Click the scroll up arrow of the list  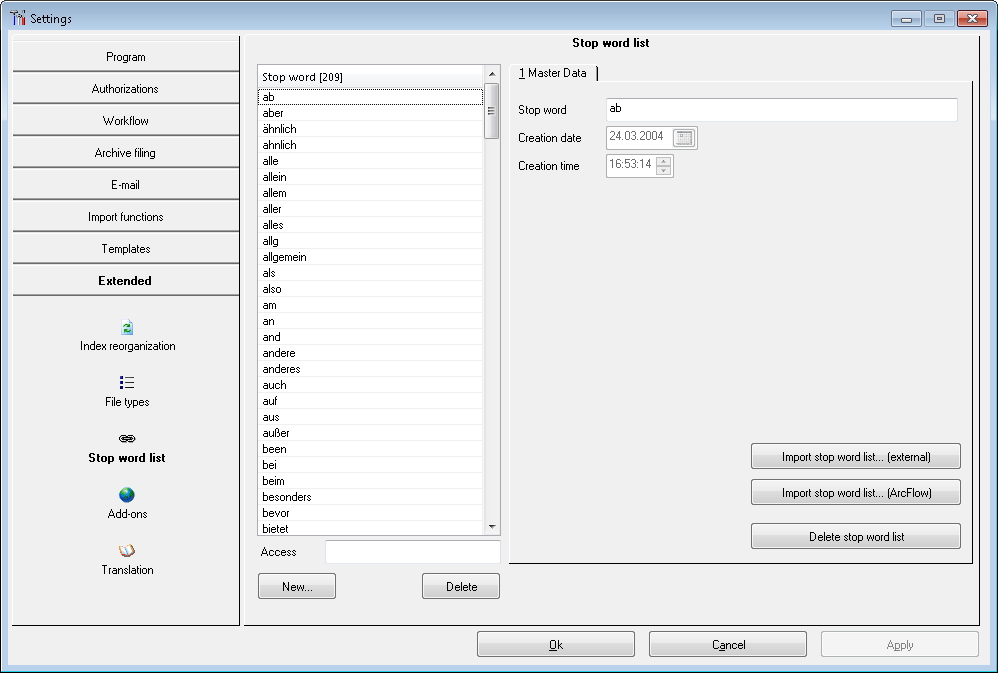tap(492, 74)
